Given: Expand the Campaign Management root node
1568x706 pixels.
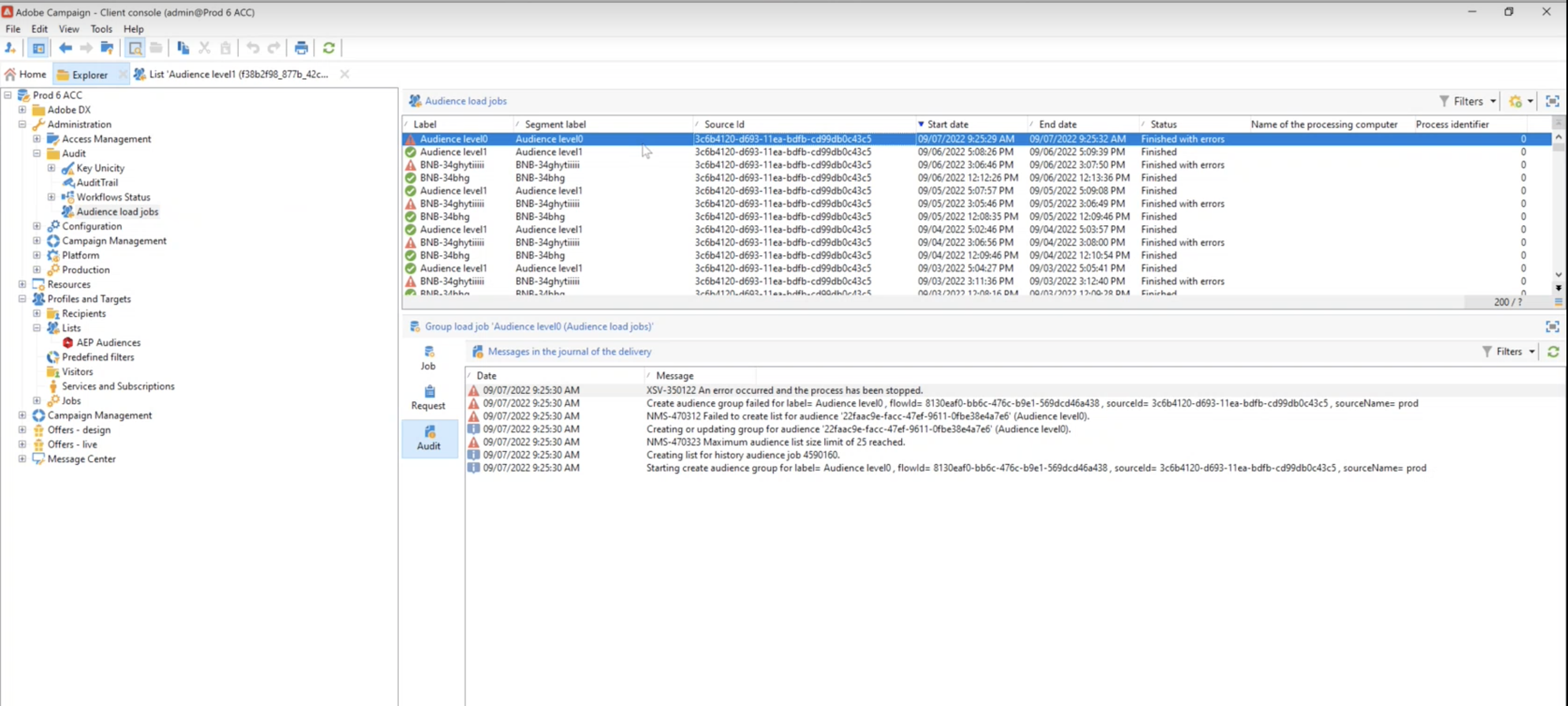Looking at the screenshot, I should coord(23,415).
